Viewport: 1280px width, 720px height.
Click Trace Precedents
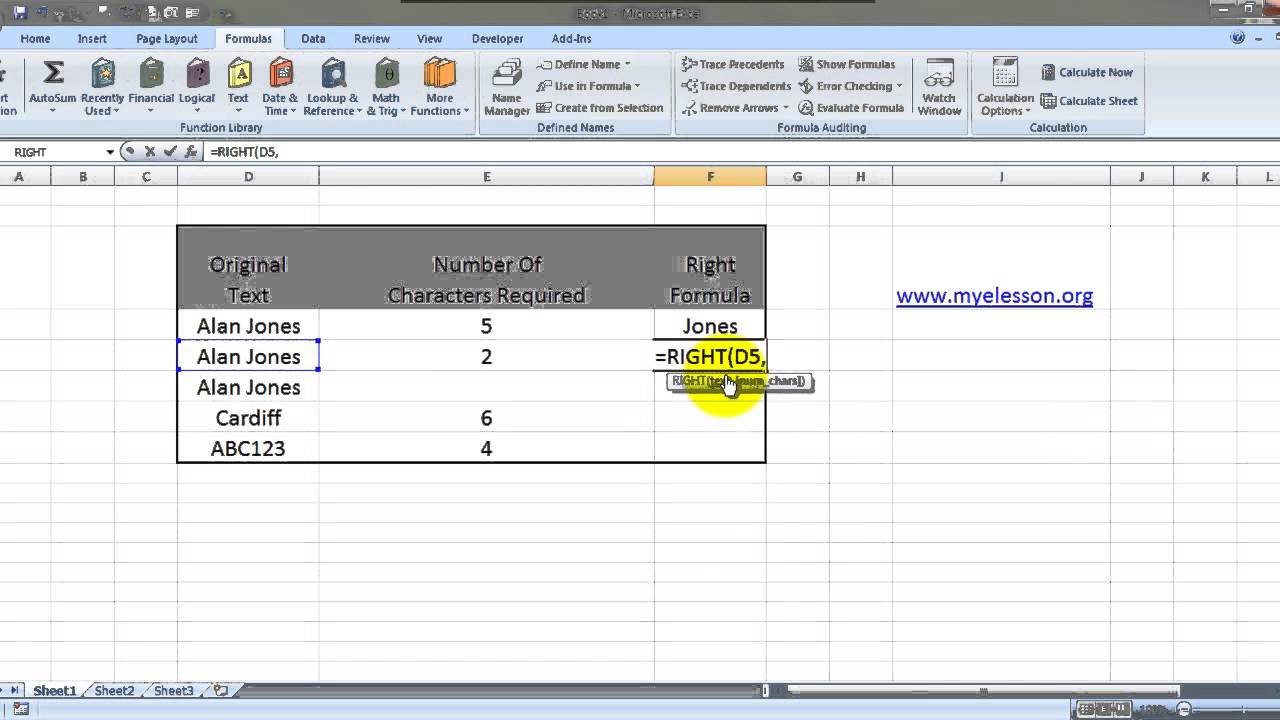[x=733, y=64]
